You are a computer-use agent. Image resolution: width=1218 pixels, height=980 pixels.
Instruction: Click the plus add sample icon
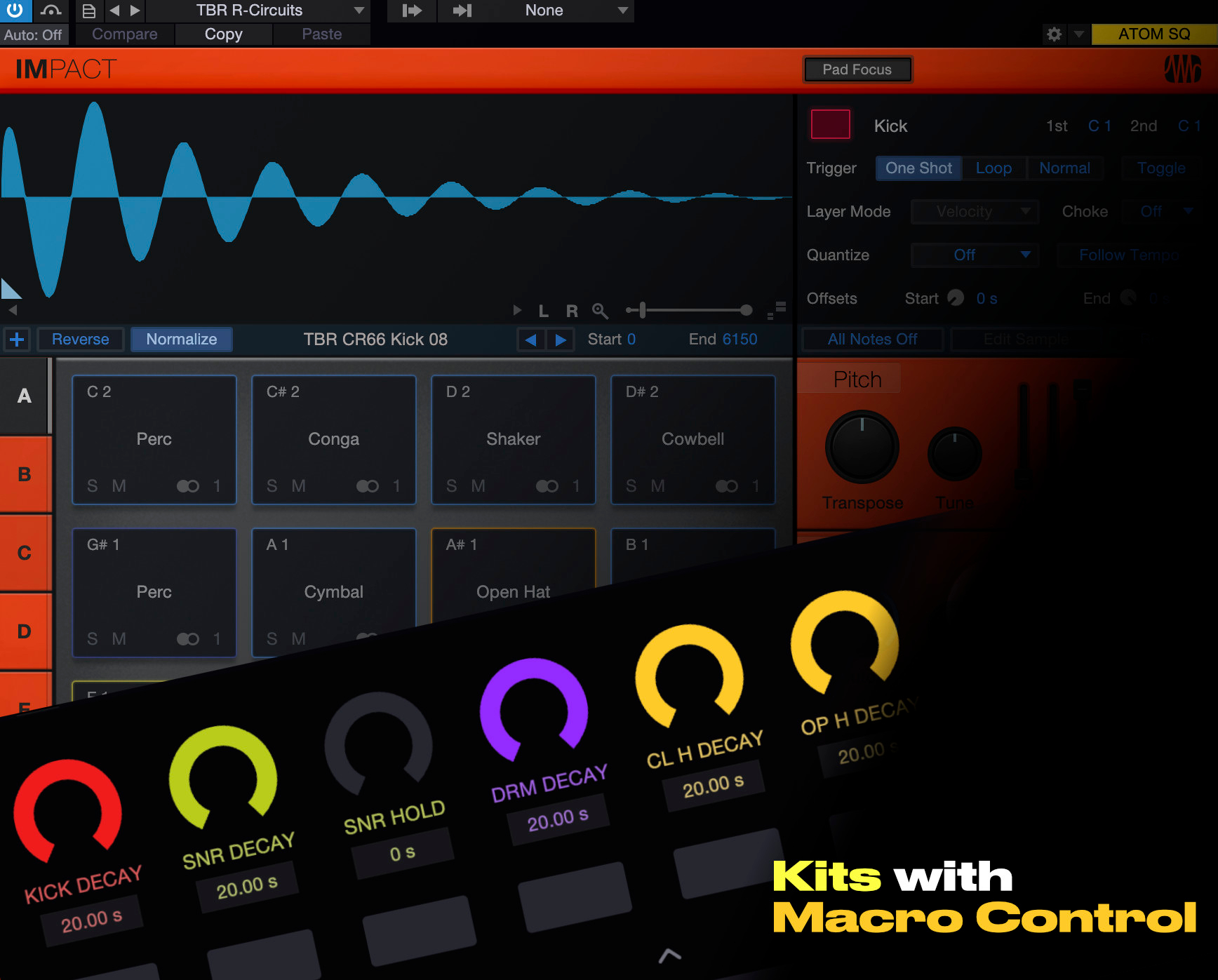tap(17, 340)
